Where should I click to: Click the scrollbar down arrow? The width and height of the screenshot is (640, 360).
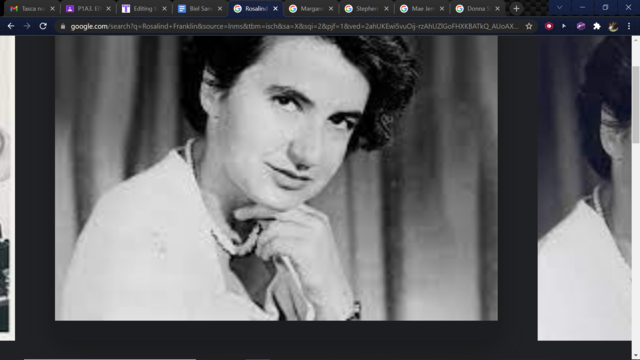[x=636, y=356]
